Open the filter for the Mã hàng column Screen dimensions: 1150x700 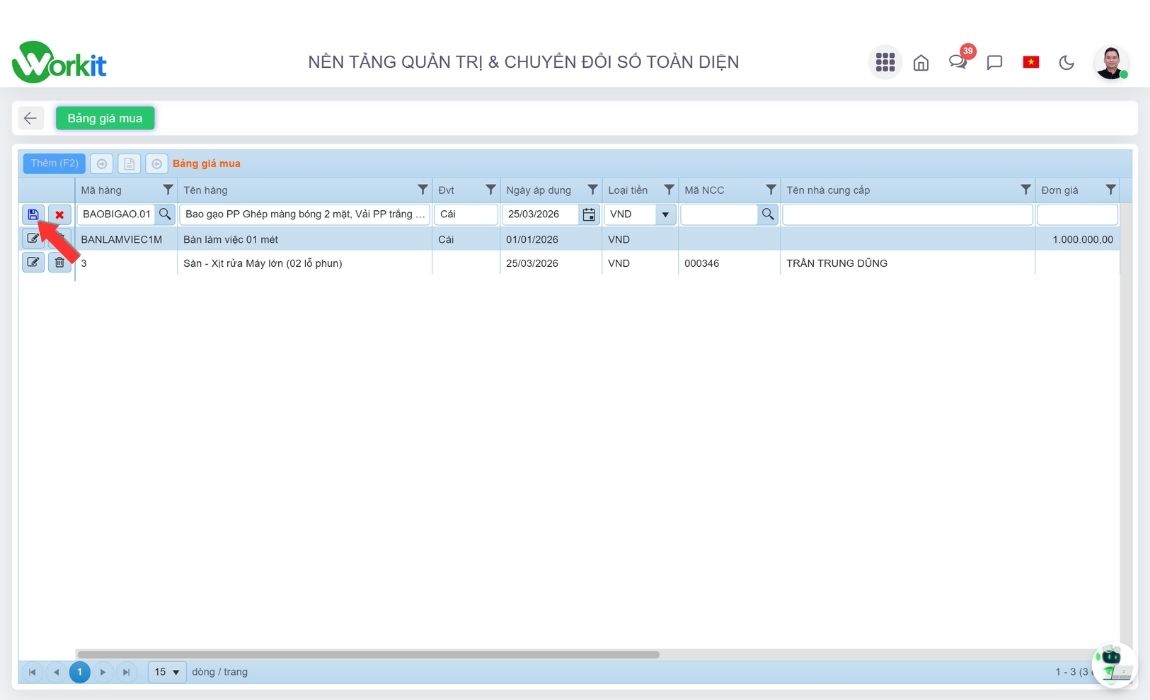(x=167, y=190)
